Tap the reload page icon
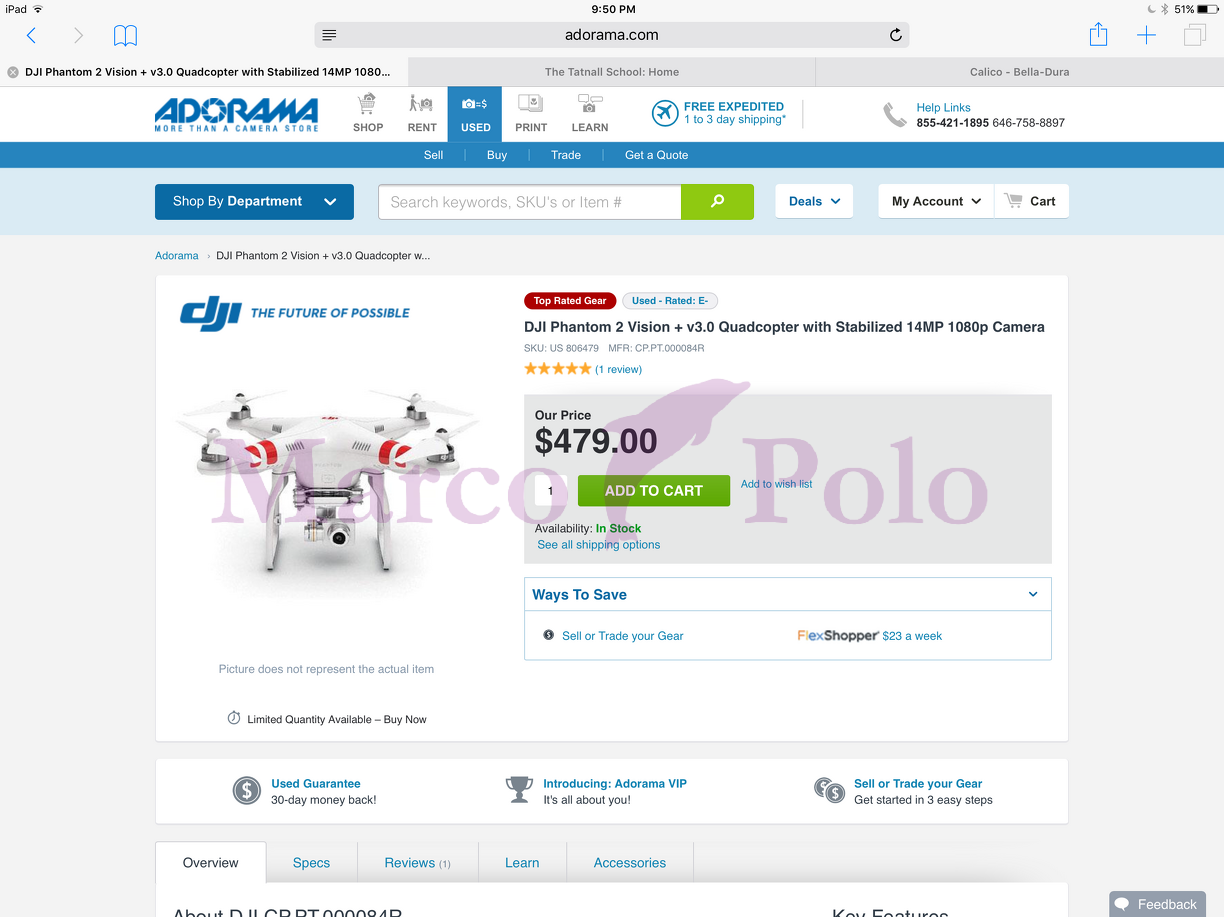1224x917 pixels. (x=896, y=35)
